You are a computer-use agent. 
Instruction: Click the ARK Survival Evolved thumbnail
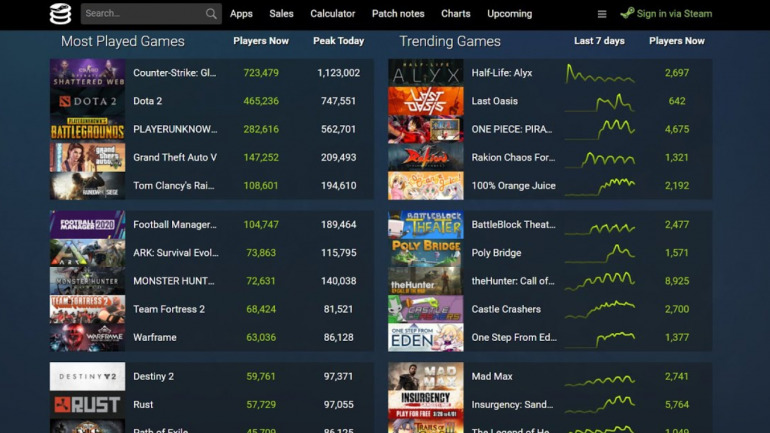tap(87, 253)
